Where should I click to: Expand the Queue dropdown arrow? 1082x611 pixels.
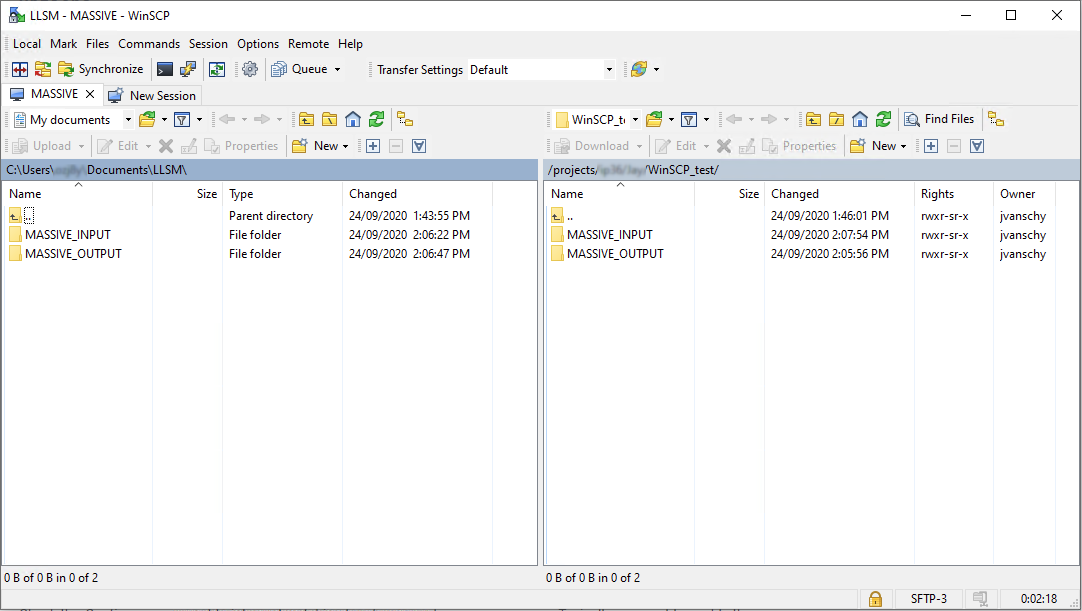pyautogui.click(x=337, y=70)
